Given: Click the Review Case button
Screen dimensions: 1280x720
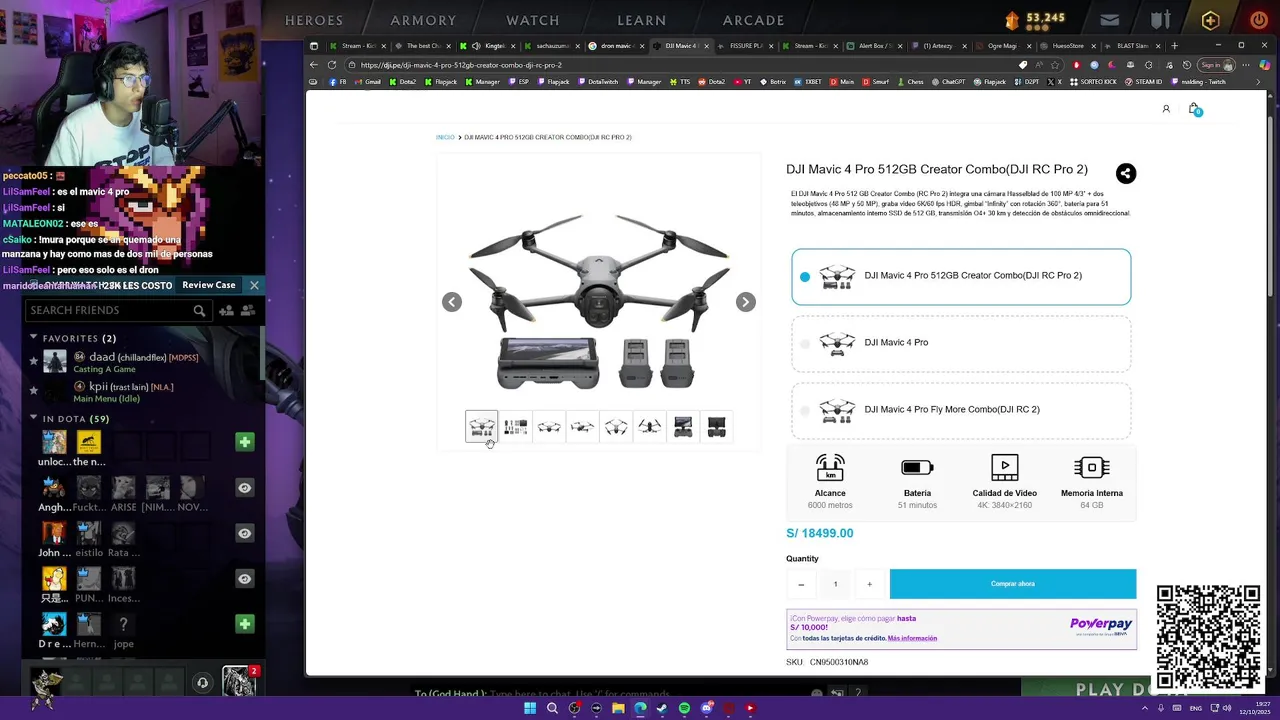Looking at the screenshot, I should point(209,285).
